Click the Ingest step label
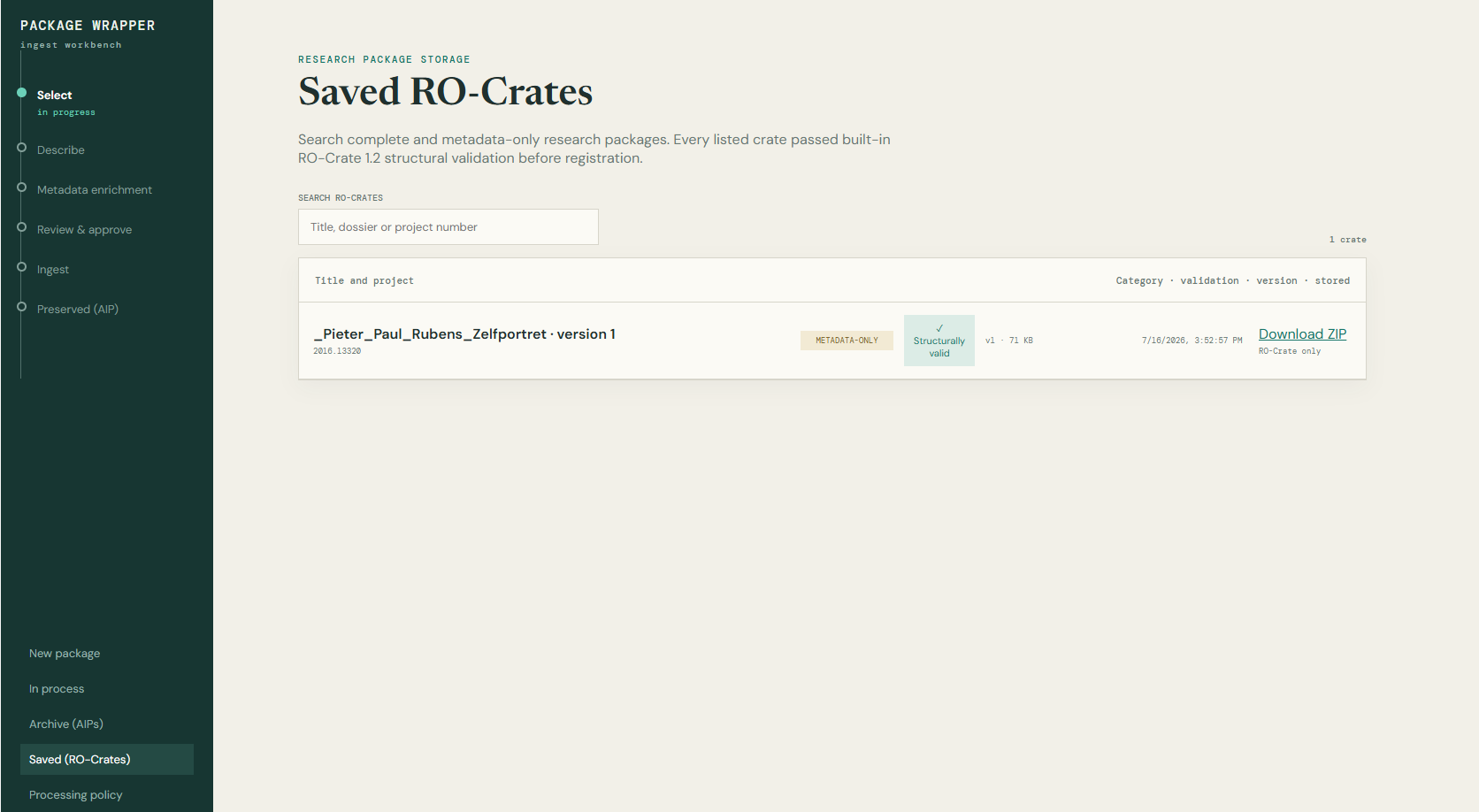The width and height of the screenshot is (1479, 812). (x=53, y=270)
